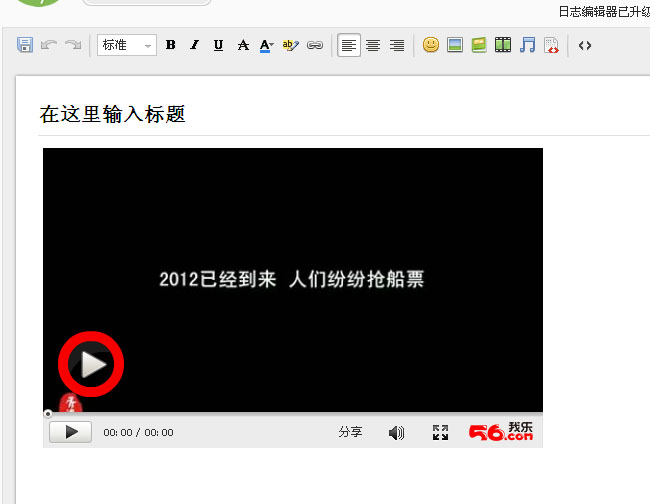Enter fullscreen mode on the video player
Image resolution: width=650 pixels, height=504 pixels.
440,432
